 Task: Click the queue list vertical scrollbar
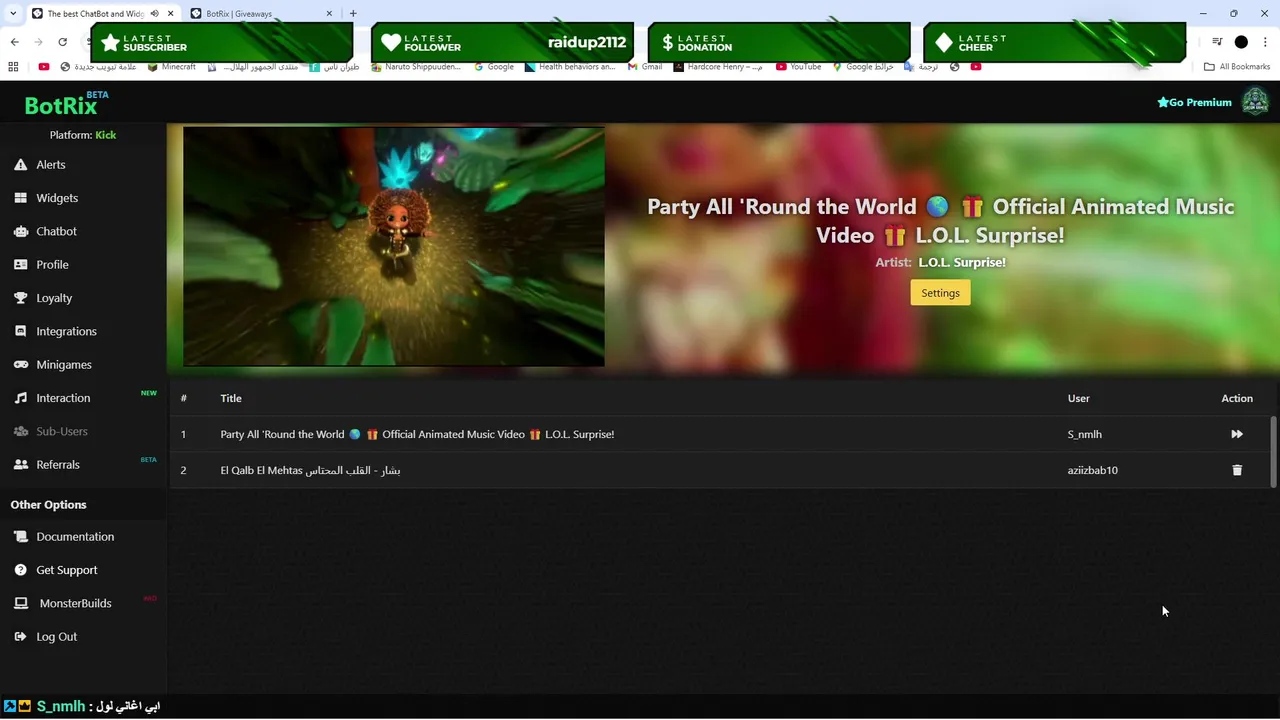tap(1273, 450)
